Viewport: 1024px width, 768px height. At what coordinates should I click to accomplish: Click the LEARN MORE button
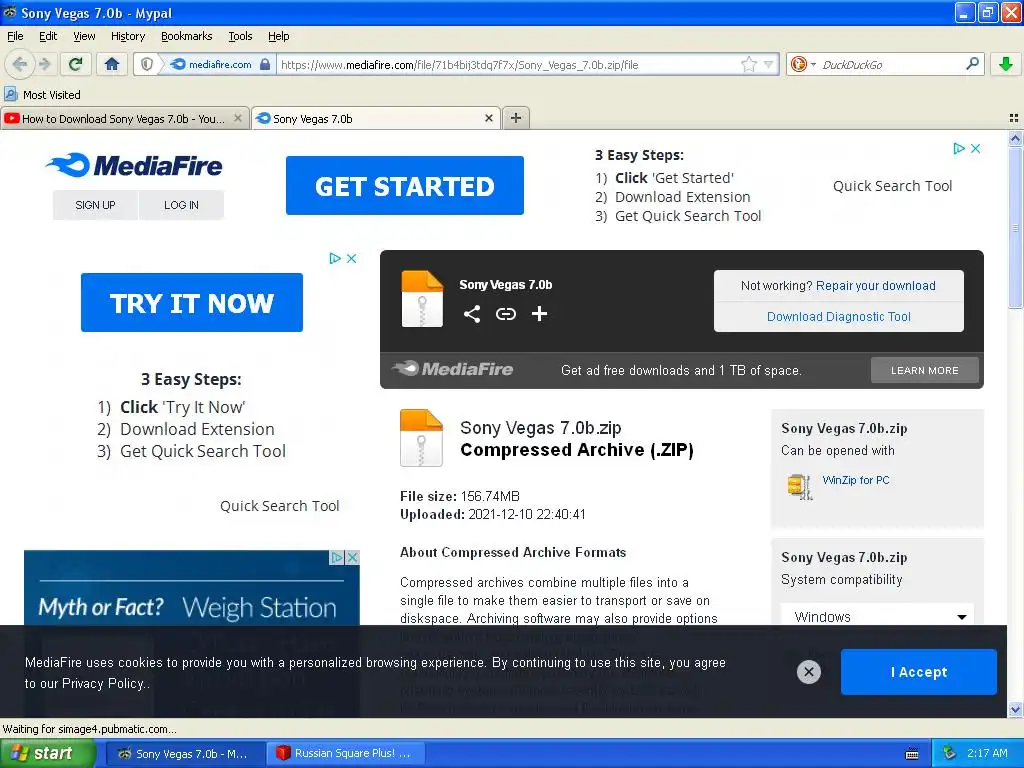[x=925, y=370]
